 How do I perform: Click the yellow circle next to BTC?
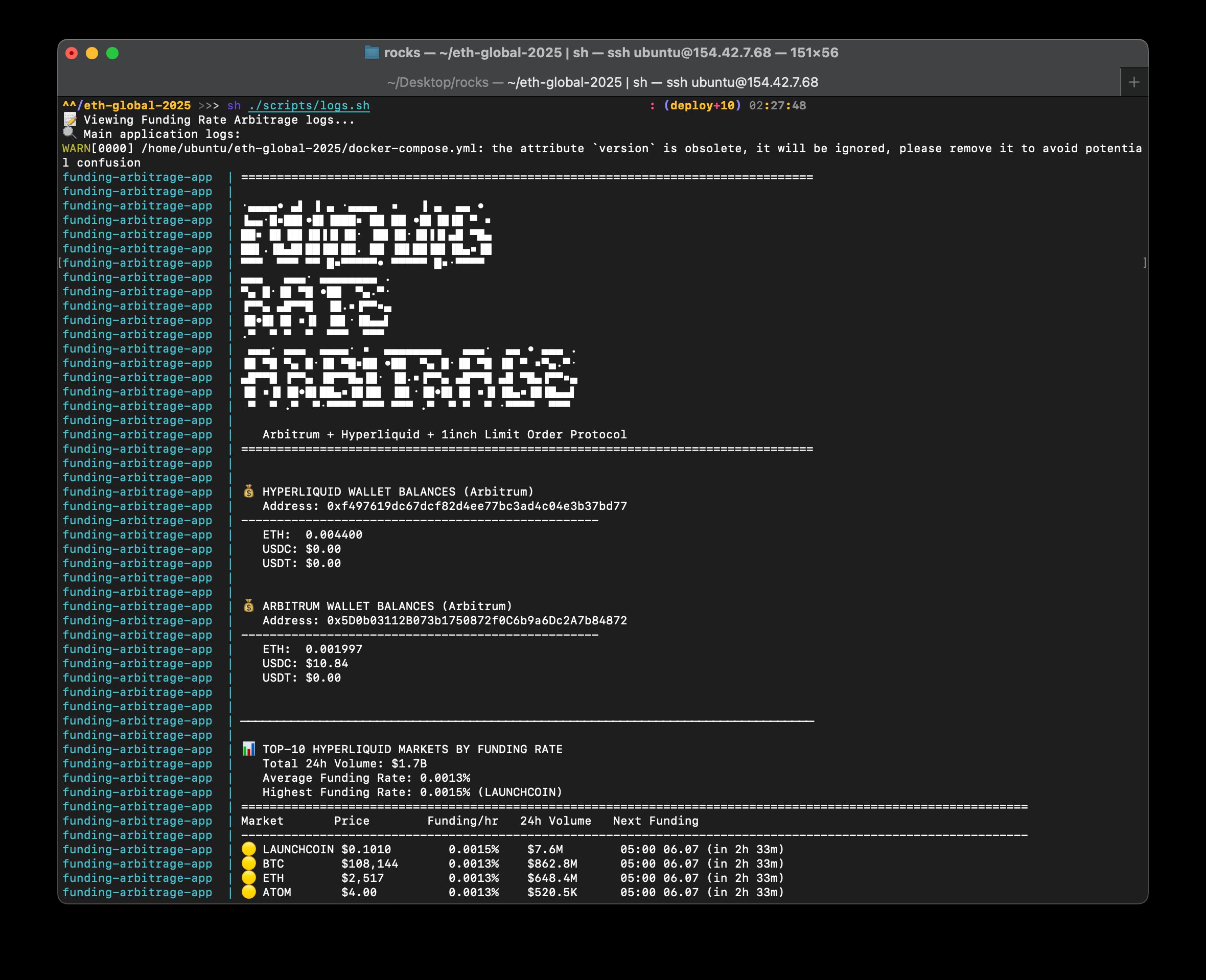248,863
